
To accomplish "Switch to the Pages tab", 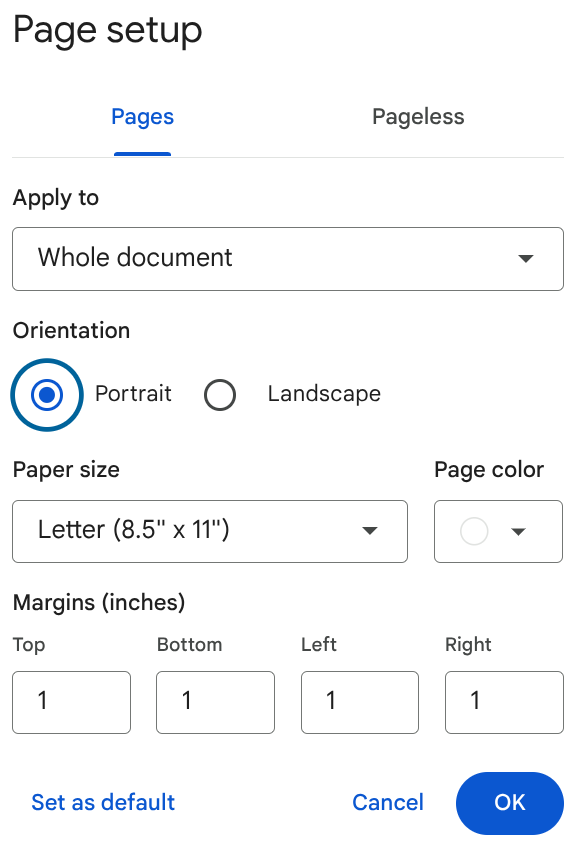I will (x=142, y=116).
